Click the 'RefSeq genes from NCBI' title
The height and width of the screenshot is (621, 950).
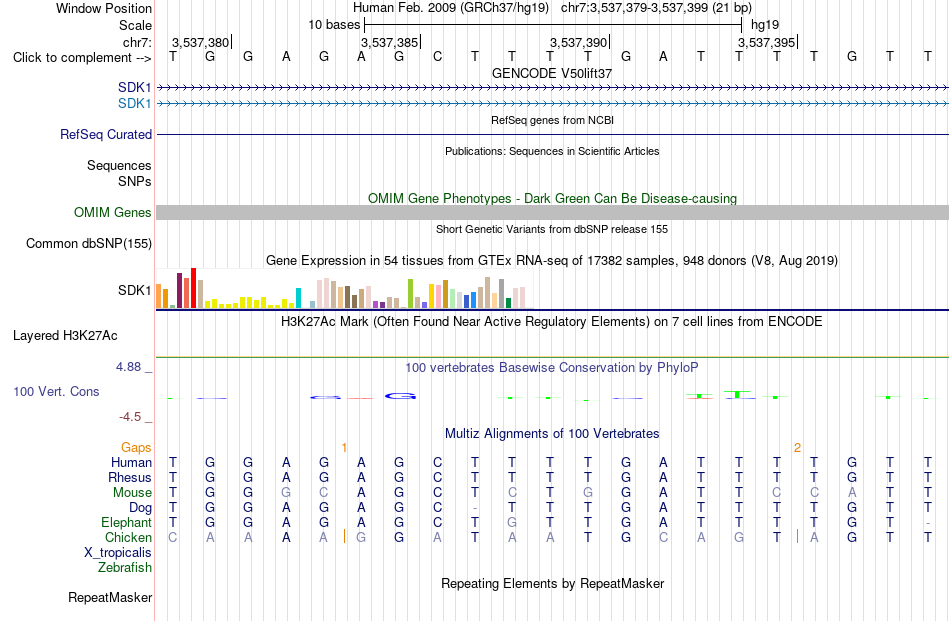[552, 120]
